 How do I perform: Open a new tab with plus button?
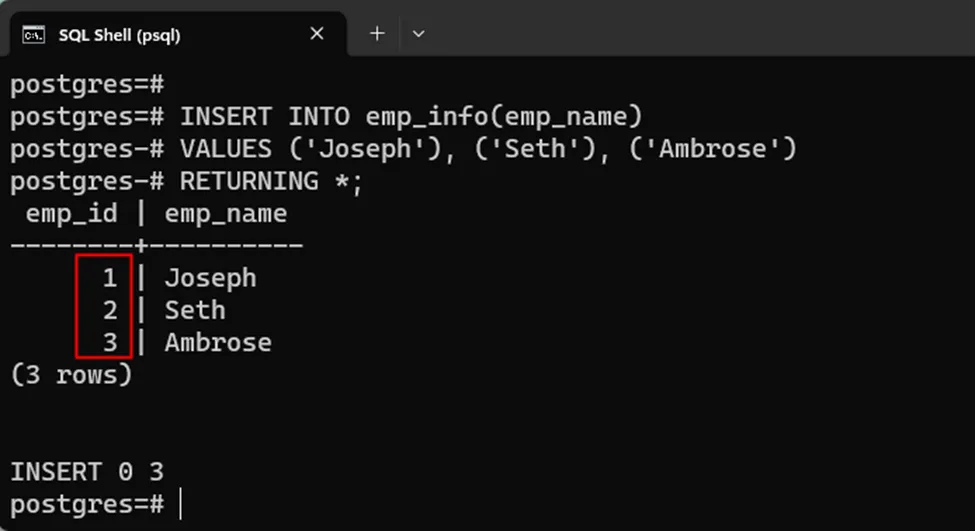point(377,34)
